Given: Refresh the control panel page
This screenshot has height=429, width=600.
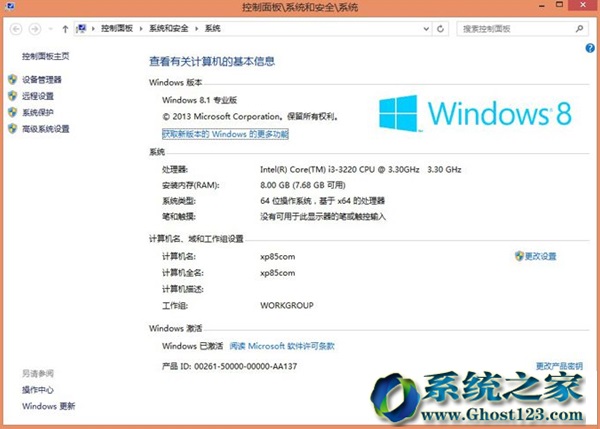Looking at the screenshot, I should pyautogui.click(x=440, y=29).
